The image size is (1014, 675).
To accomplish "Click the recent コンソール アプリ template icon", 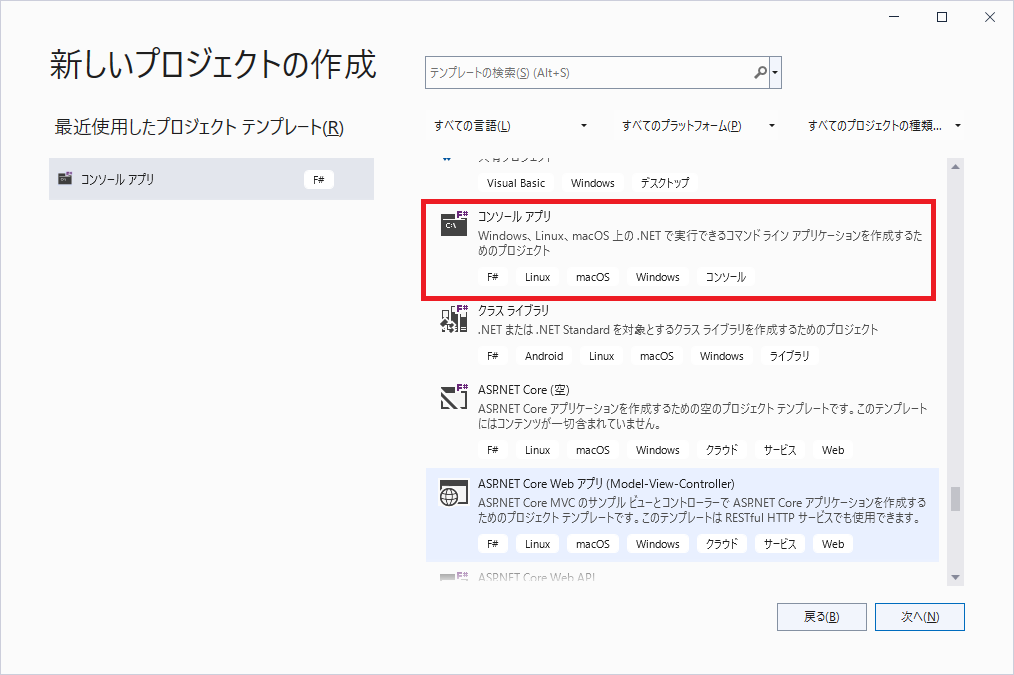I will (x=65, y=178).
